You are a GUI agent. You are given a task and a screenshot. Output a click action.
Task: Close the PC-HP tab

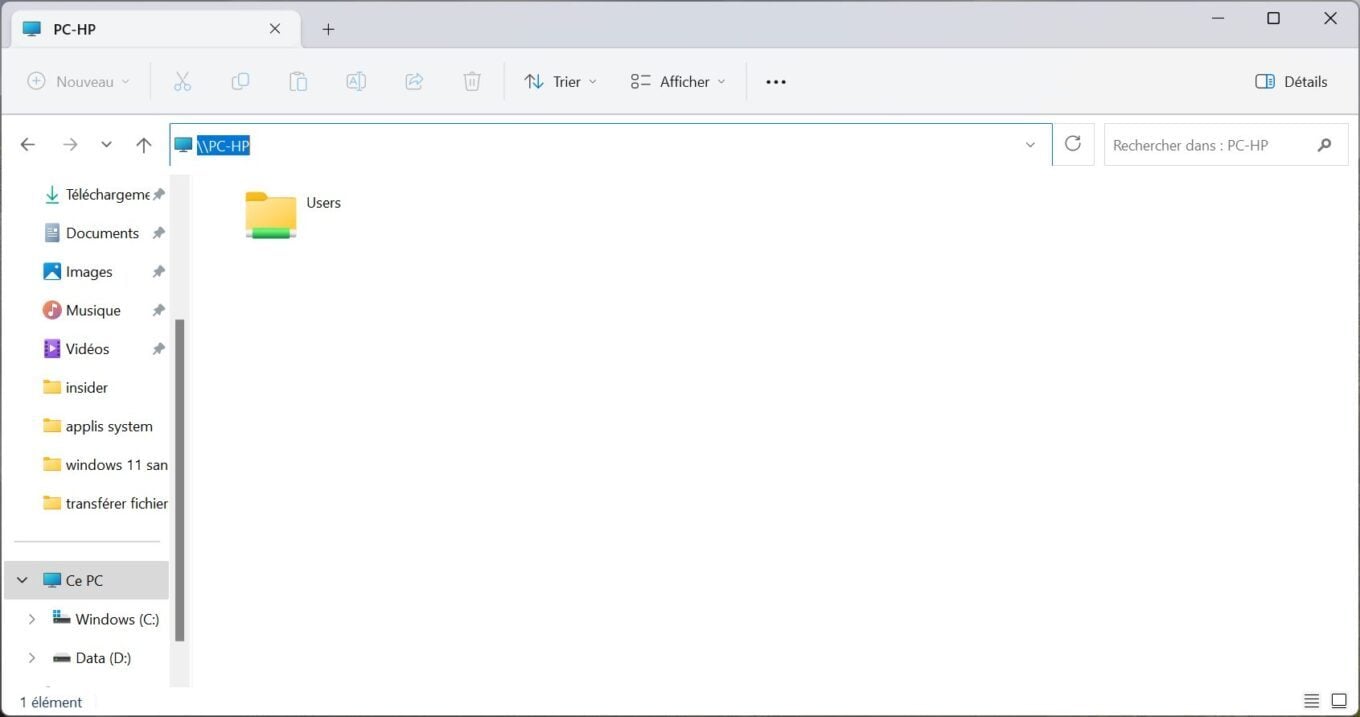pos(275,29)
